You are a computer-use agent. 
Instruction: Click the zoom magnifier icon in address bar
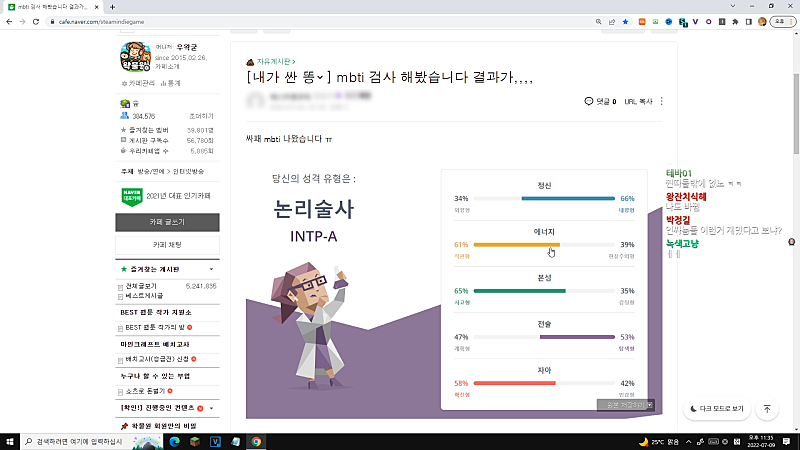pos(598,22)
